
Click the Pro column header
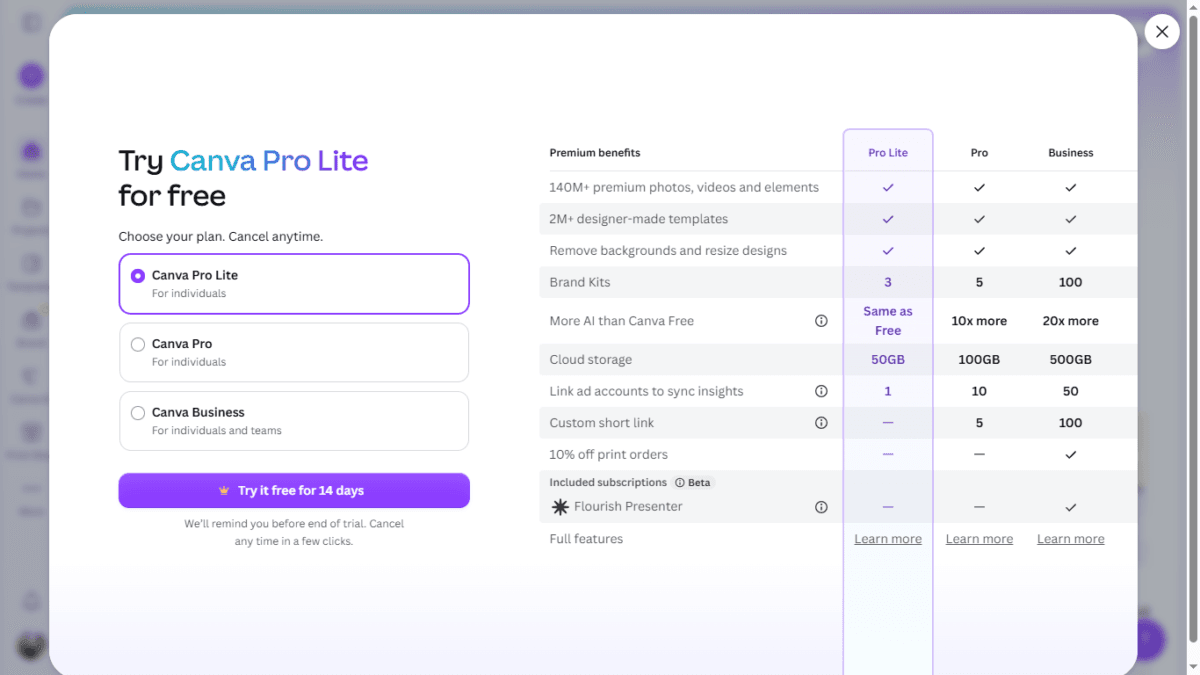click(x=979, y=153)
